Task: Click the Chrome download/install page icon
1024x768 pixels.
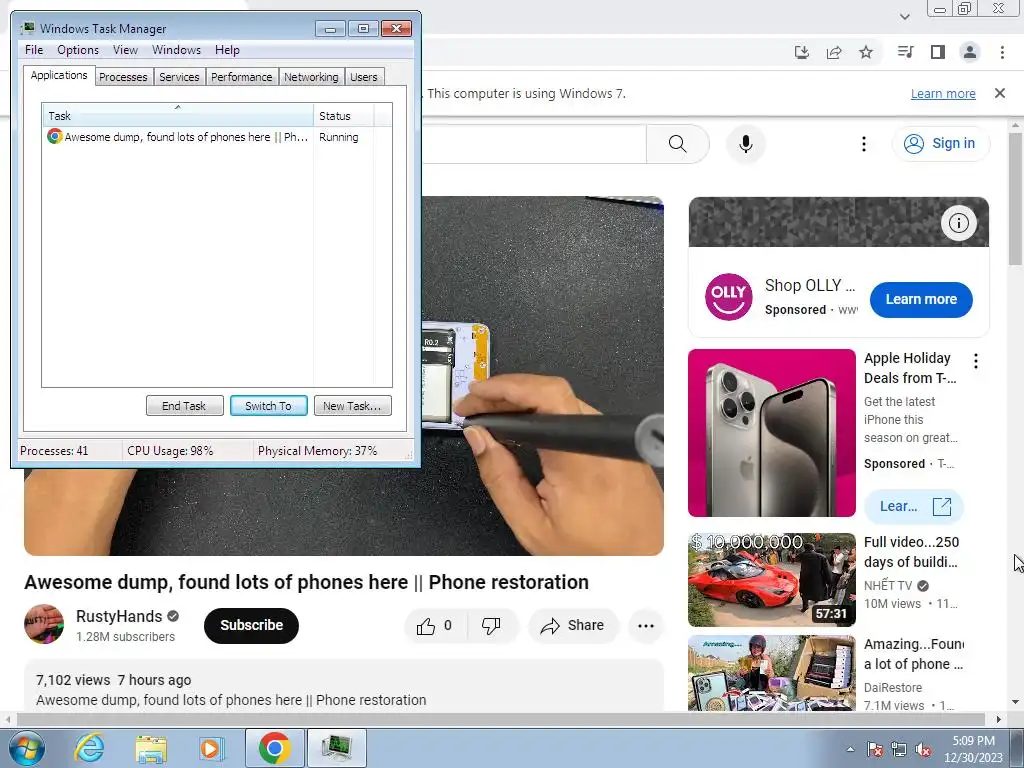Action: (802, 52)
